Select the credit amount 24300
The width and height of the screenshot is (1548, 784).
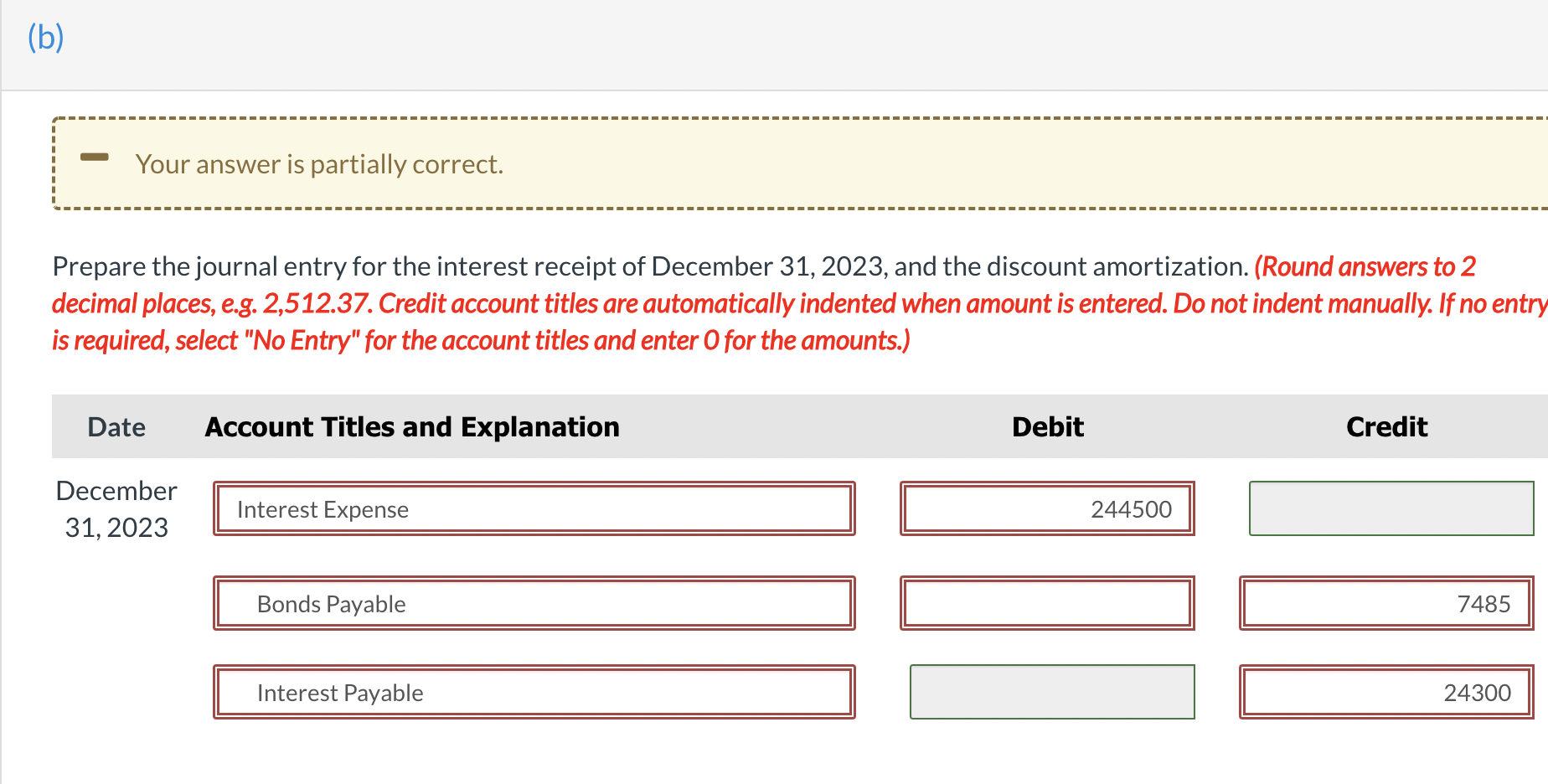pos(1385,692)
